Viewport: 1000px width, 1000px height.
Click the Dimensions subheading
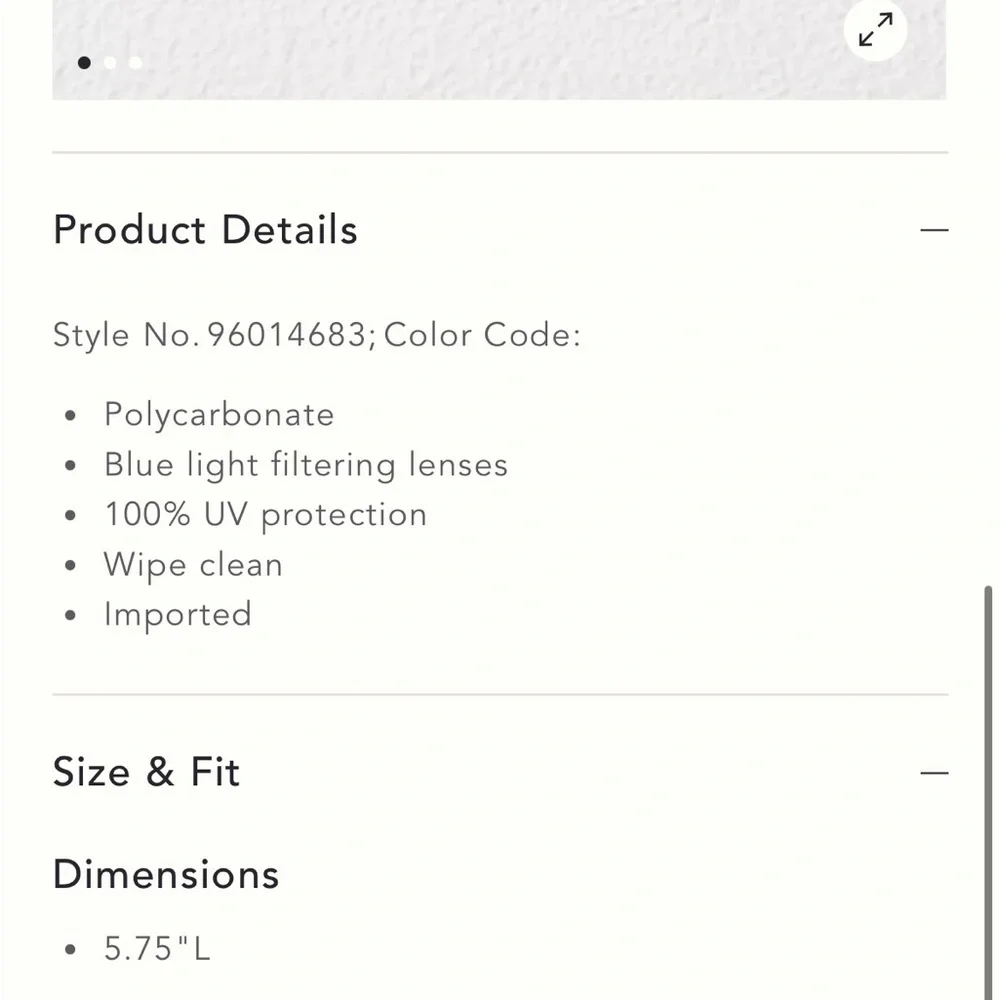tap(166, 874)
